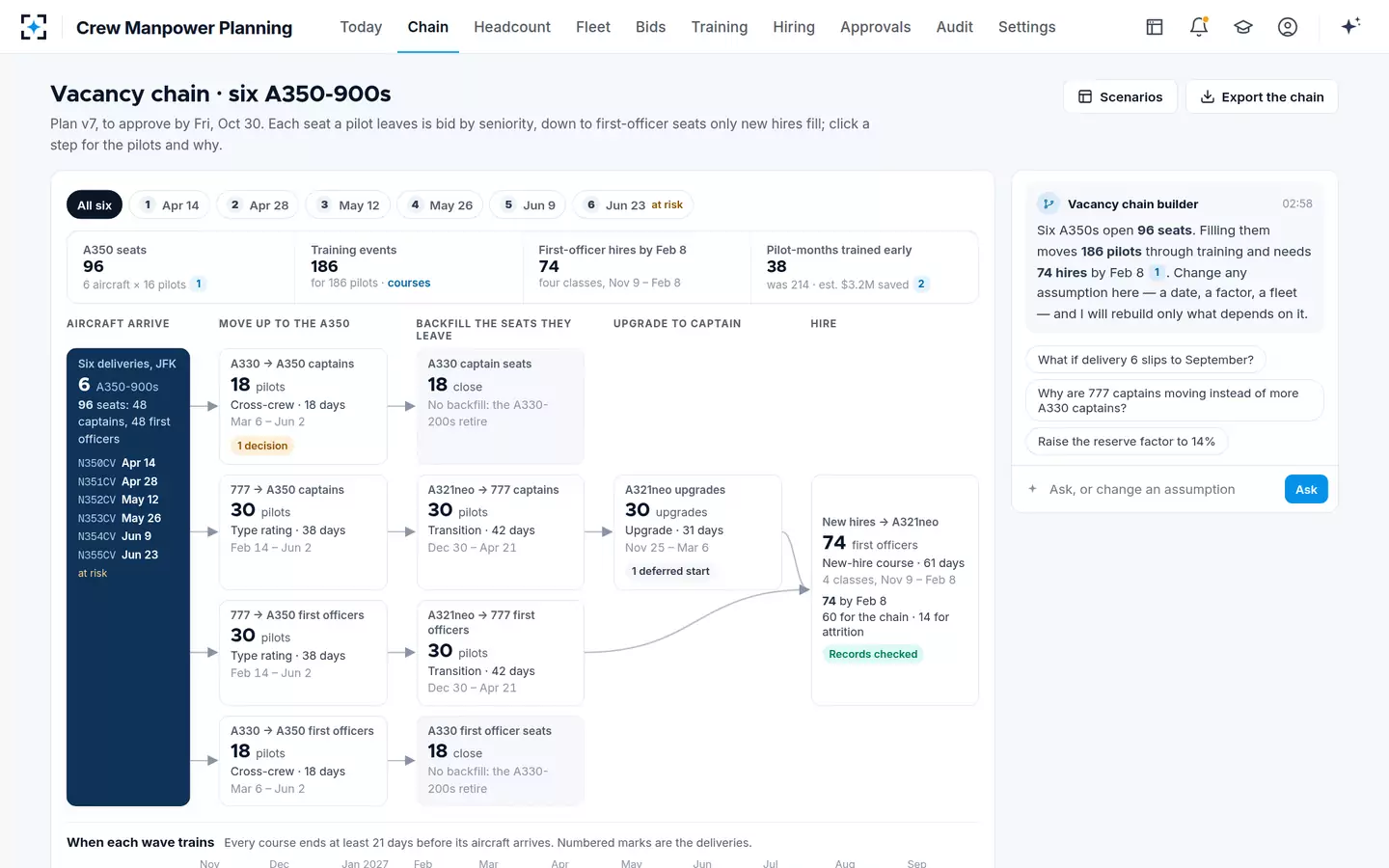This screenshot has height=868, width=1389.
Task: Open the user account icon
Action: (1288, 27)
